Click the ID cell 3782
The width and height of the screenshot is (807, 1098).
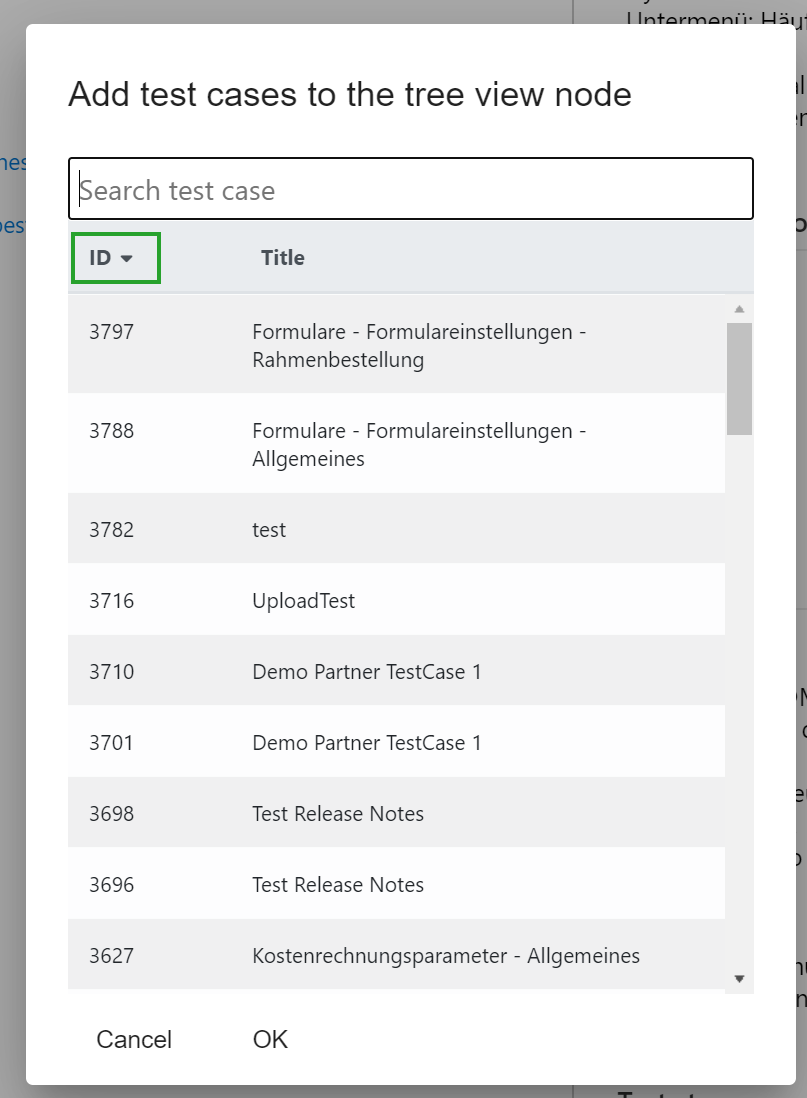111,530
